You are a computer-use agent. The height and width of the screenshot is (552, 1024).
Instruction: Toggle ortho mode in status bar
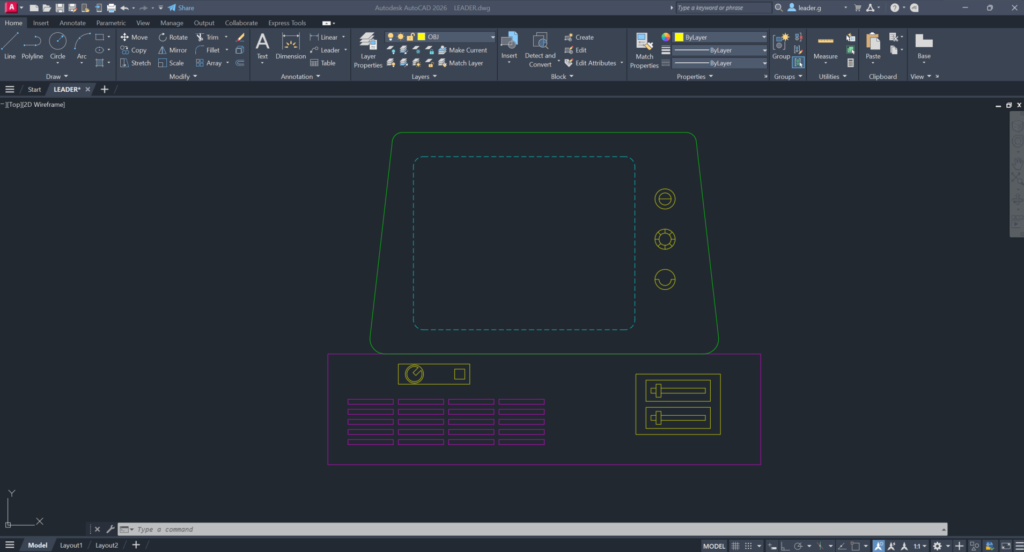pos(787,546)
